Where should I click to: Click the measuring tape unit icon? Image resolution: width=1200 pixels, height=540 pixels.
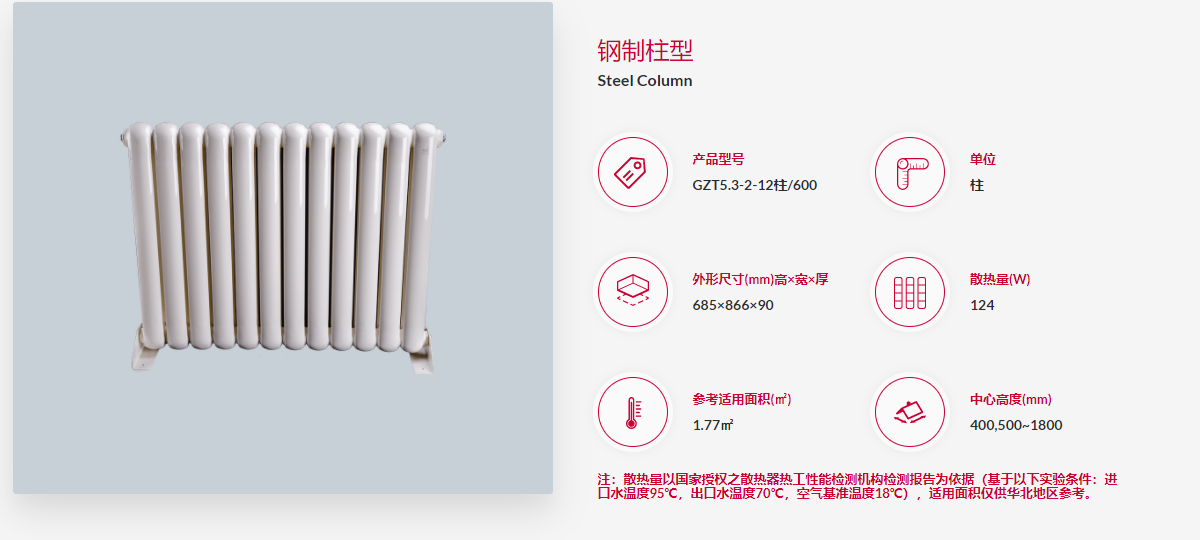910,172
